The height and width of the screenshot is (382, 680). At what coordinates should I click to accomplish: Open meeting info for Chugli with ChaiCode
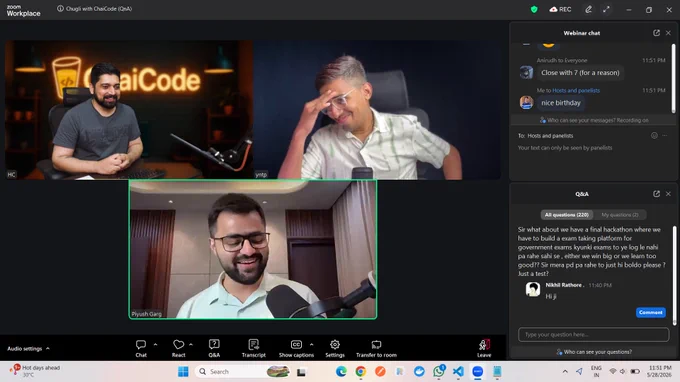[x=60, y=9]
